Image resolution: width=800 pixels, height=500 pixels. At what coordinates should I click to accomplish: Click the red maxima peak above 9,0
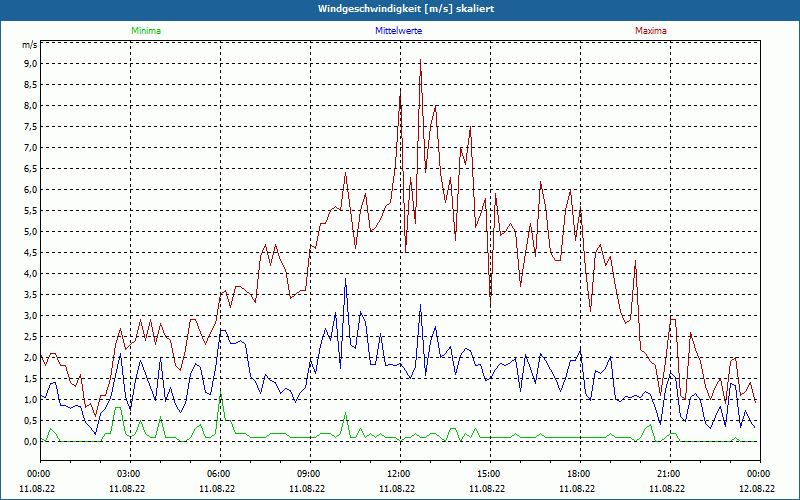(x=420, y=61)
